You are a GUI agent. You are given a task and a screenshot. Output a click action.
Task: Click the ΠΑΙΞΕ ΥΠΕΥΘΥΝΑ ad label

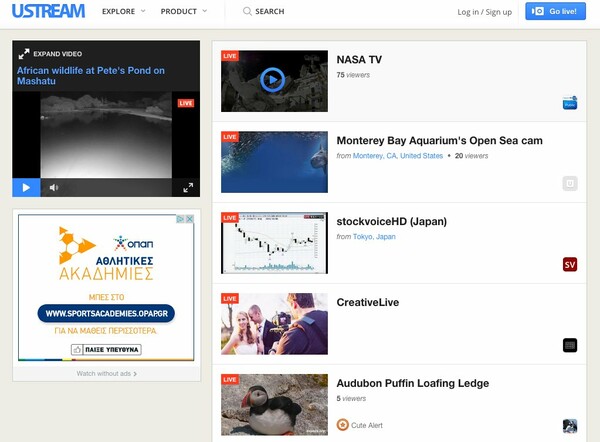pos(112,349)
